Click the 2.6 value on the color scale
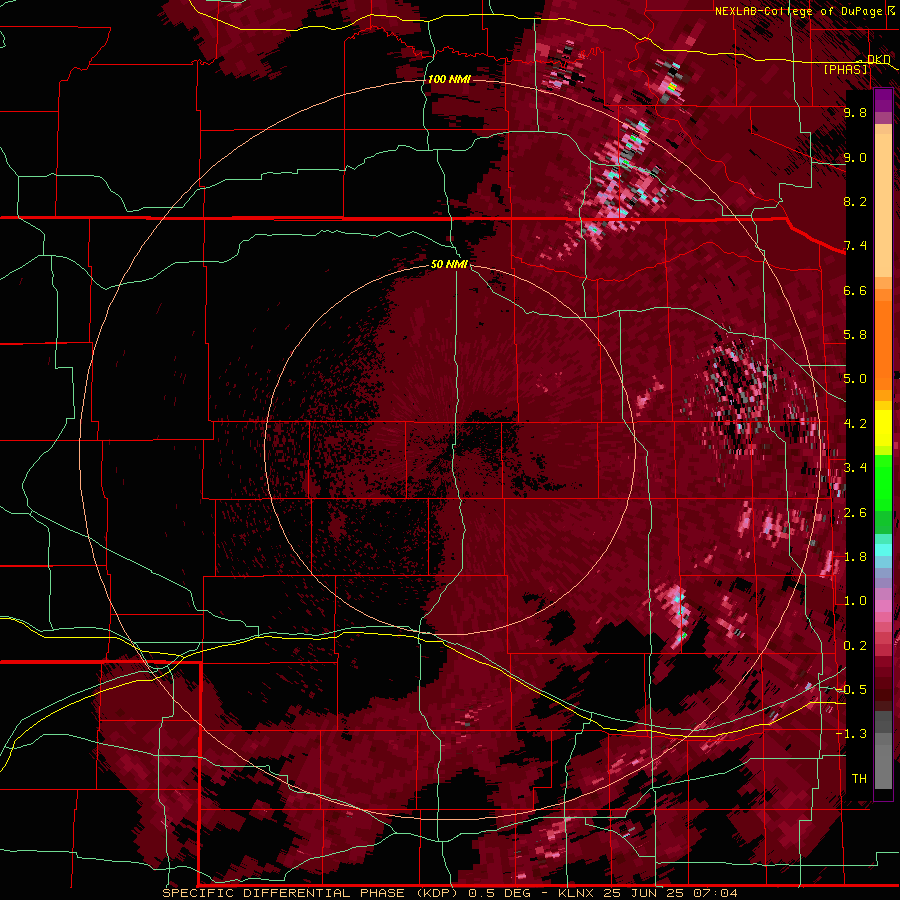Viewport: 900px width, 900px height. point(855,513)
